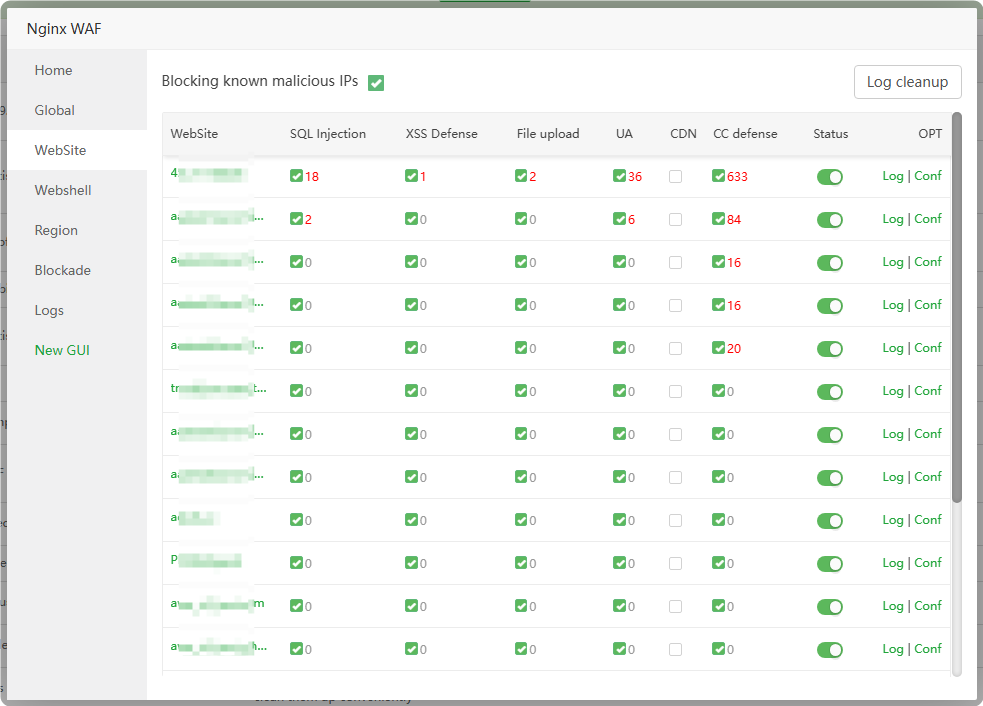
Task: Open Log for the first website row
Action: click(x=892, y=176)
